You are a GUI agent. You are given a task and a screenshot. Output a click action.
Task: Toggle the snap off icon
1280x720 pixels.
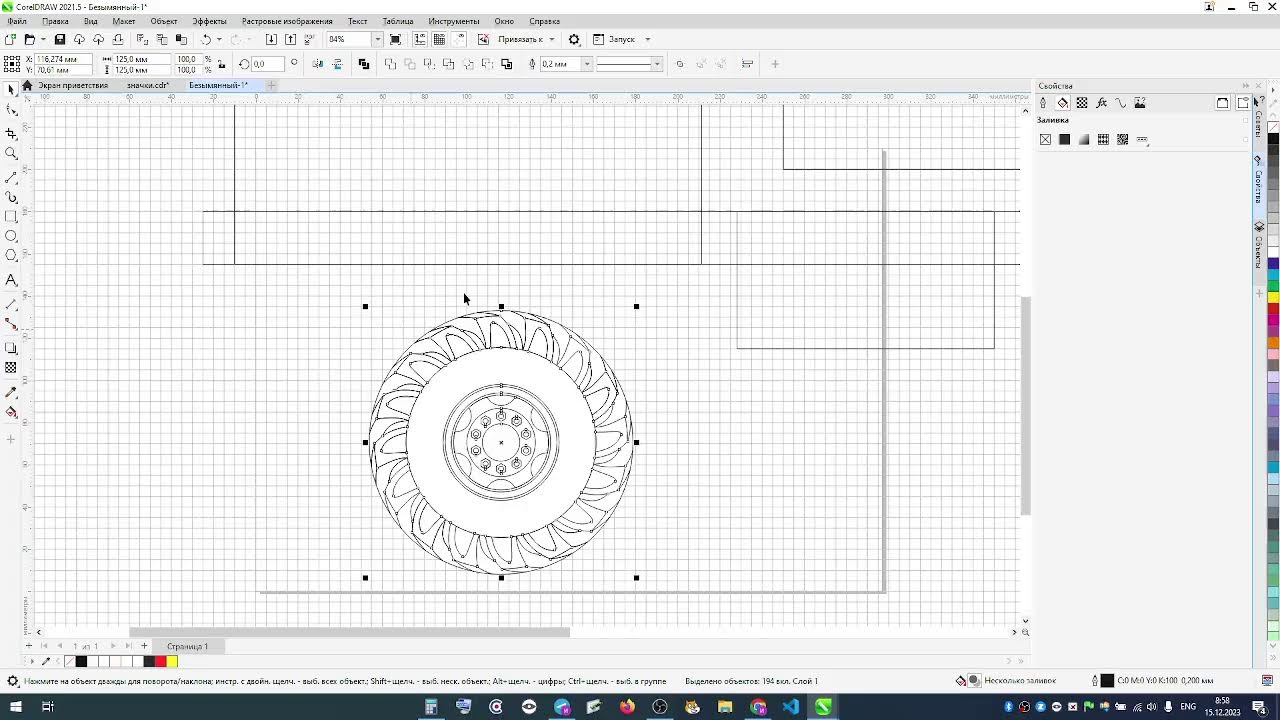(483, 39)
